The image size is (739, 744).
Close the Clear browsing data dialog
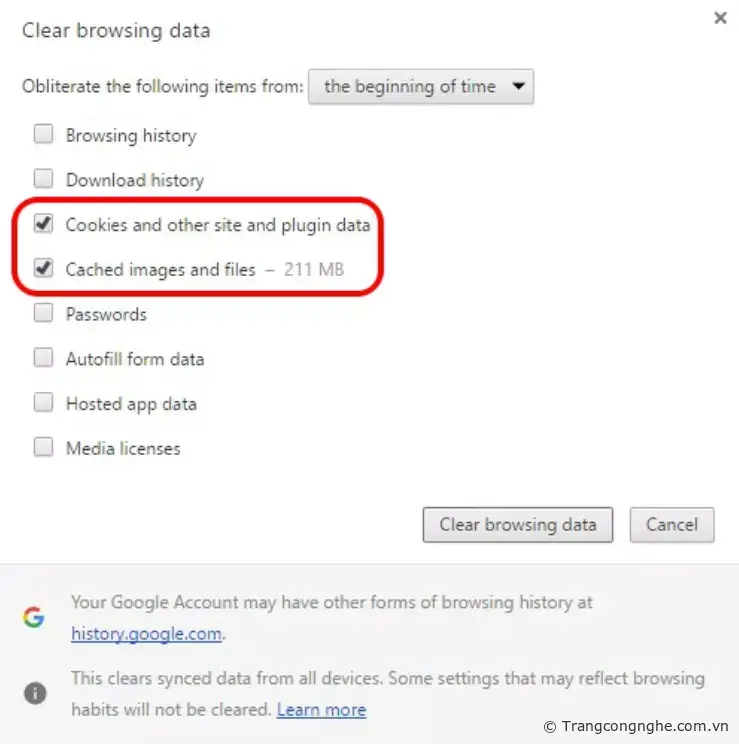pos(720,18)
